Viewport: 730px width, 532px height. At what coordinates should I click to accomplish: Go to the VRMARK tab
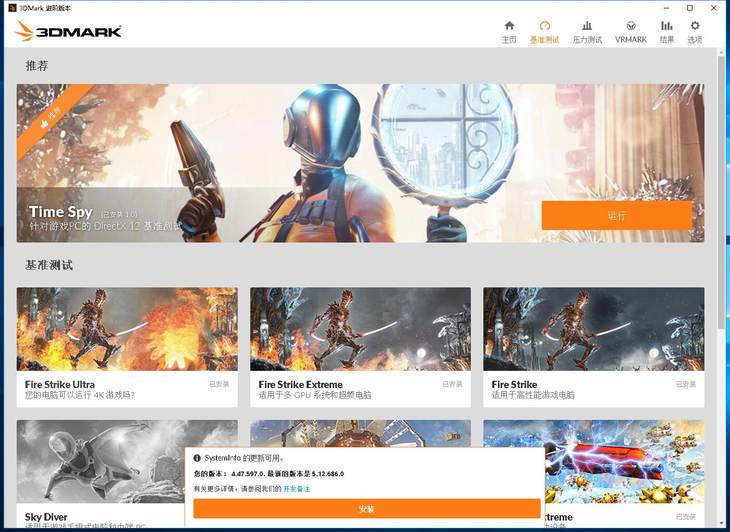(x=630, y=32)
